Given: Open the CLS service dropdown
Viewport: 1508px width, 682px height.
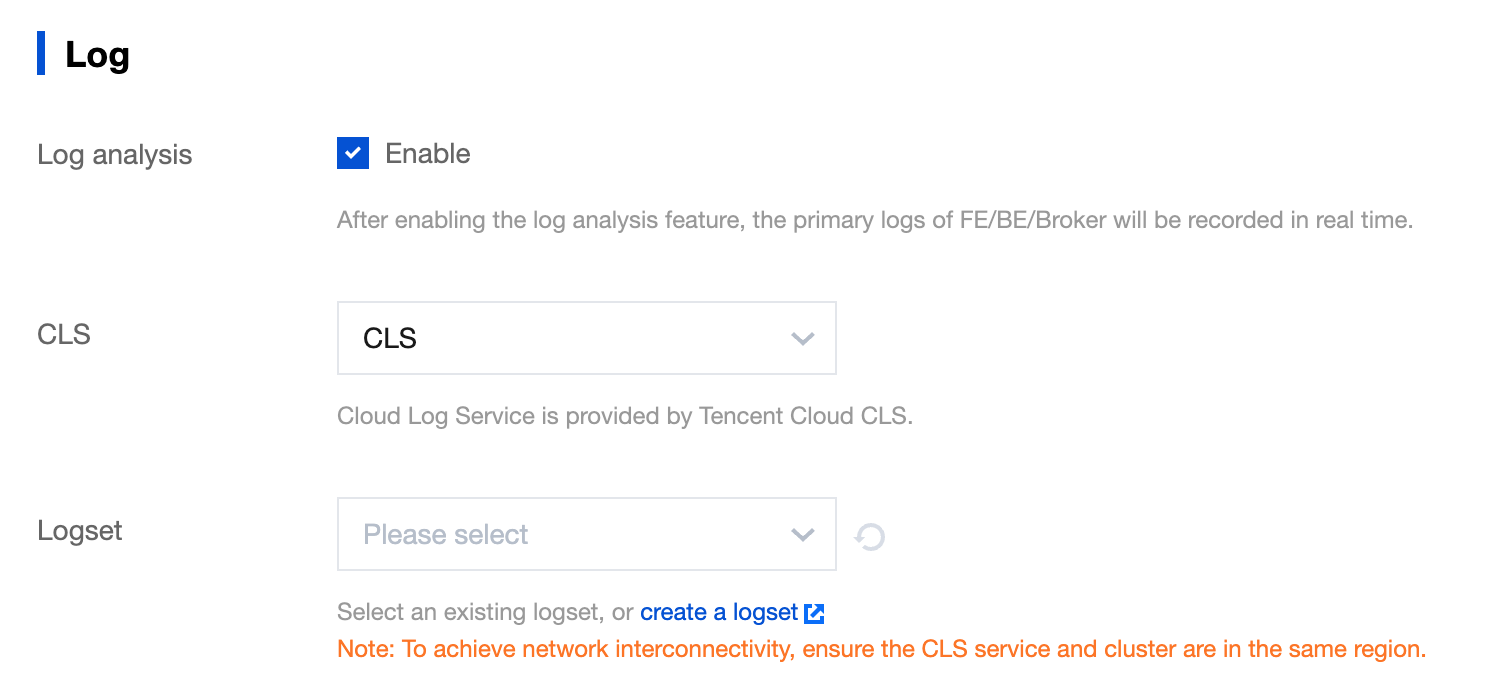Looking at the screenshot, I should click(586, 339).
